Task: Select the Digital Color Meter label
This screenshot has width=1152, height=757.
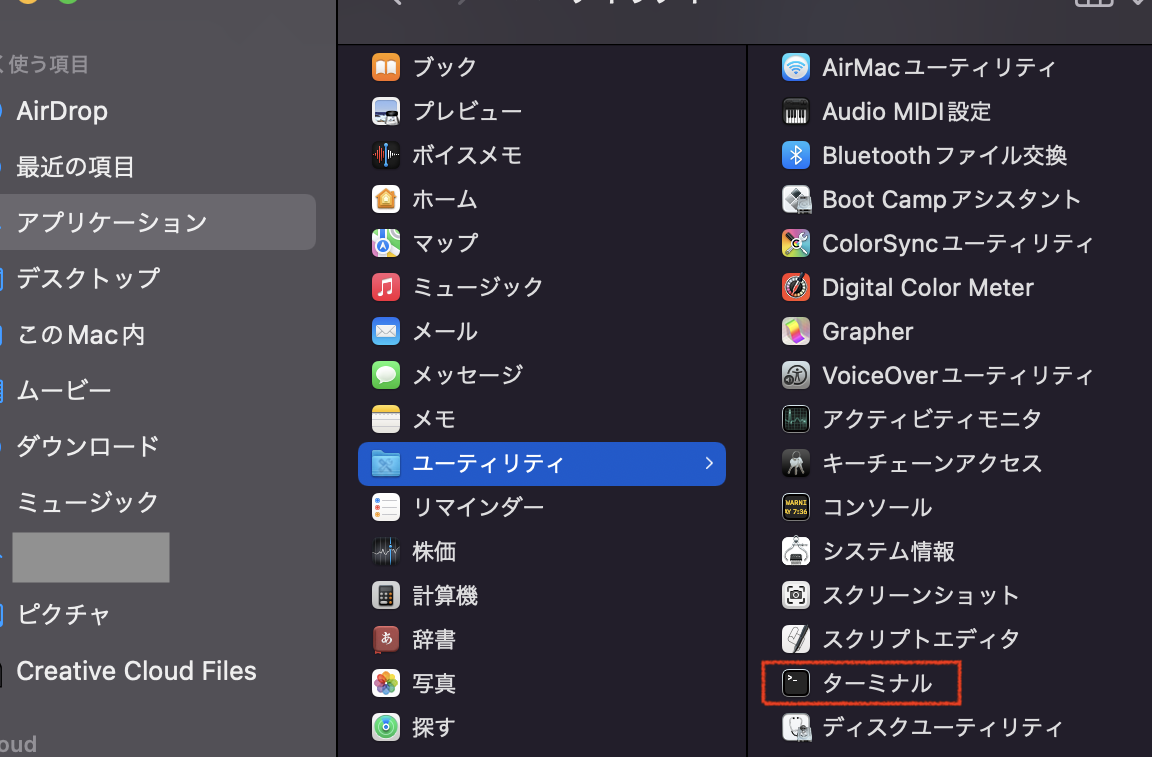Action: [928, 287]
